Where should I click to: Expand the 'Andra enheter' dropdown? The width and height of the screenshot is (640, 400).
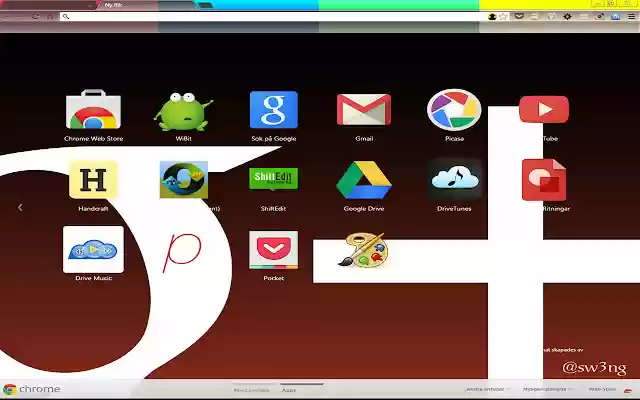coord(488,389)
